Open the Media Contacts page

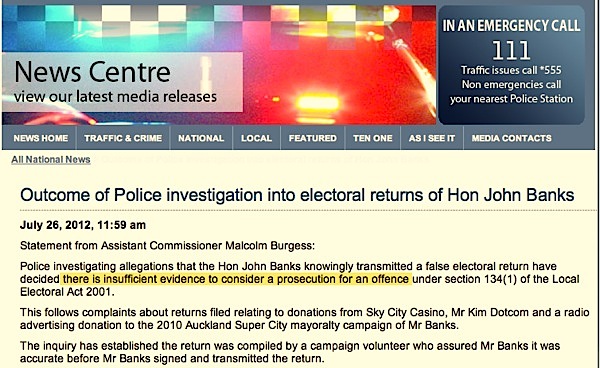pos(512,138)
